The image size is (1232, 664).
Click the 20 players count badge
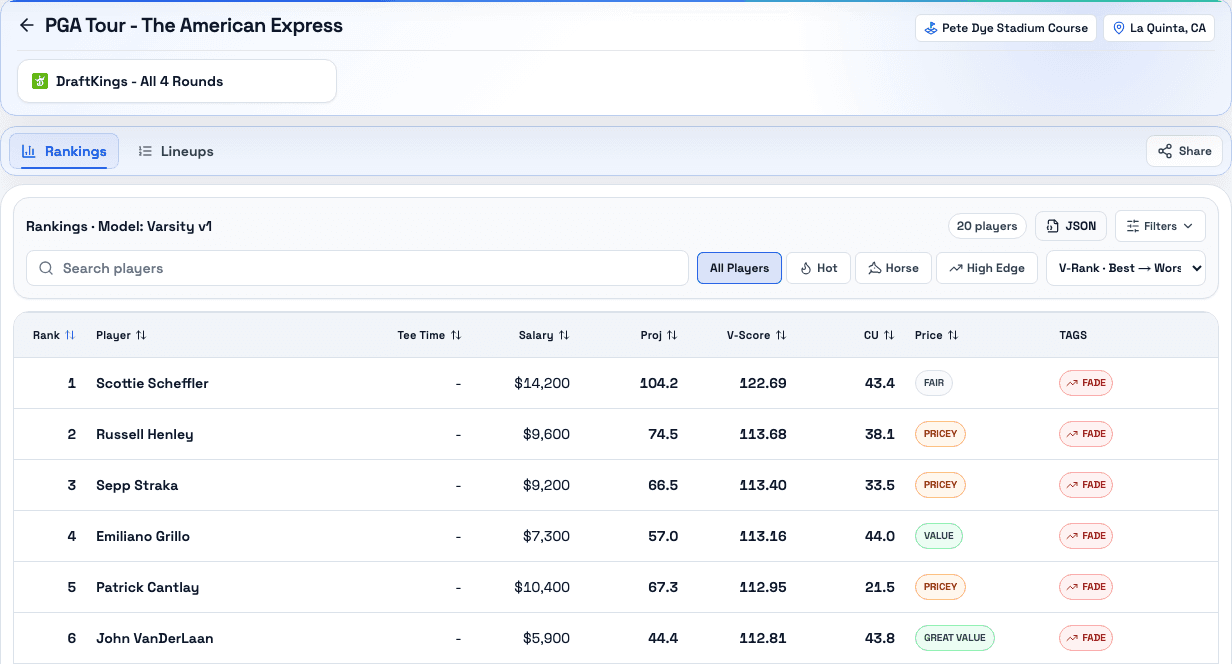point(987,226)
